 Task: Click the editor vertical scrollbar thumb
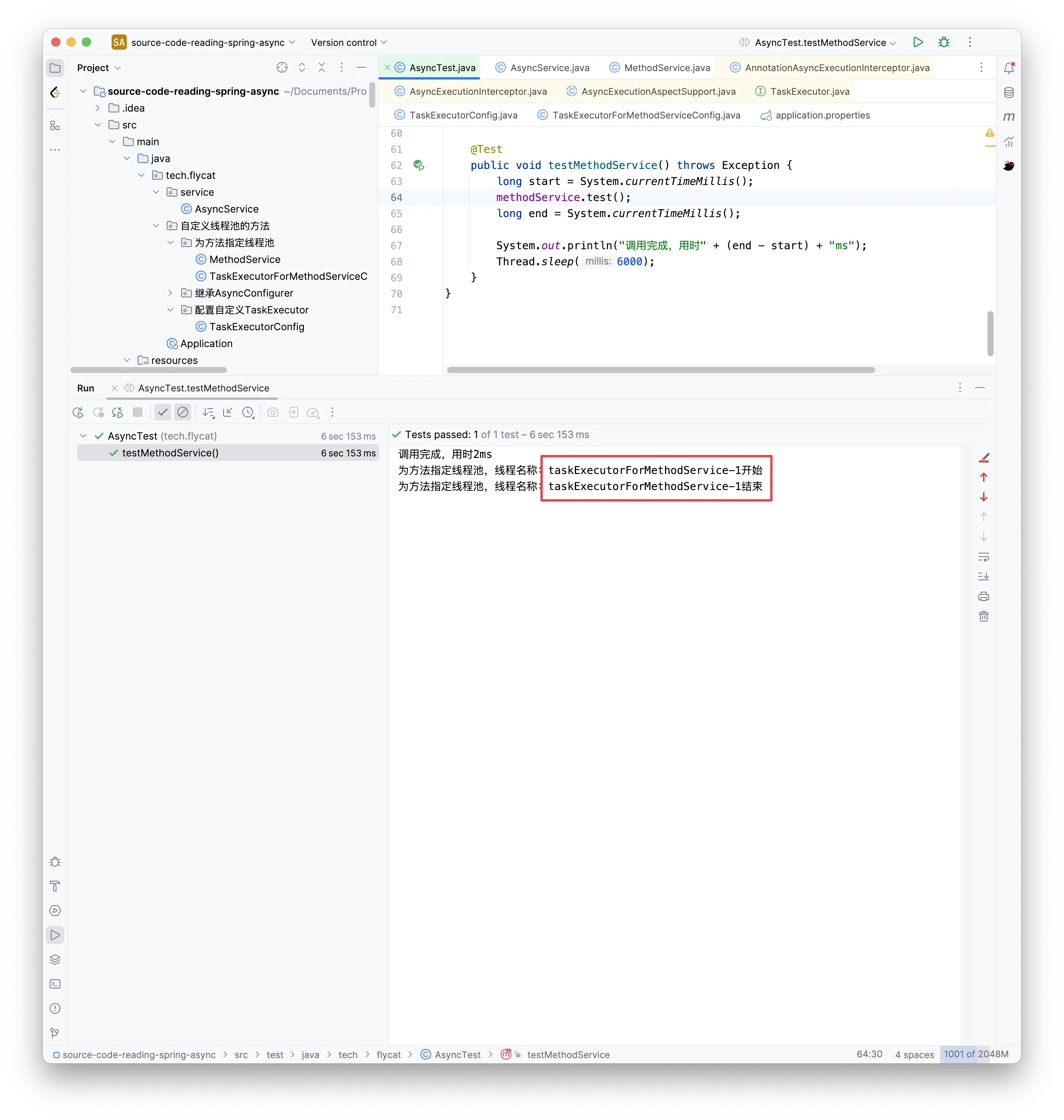[990, 334]
